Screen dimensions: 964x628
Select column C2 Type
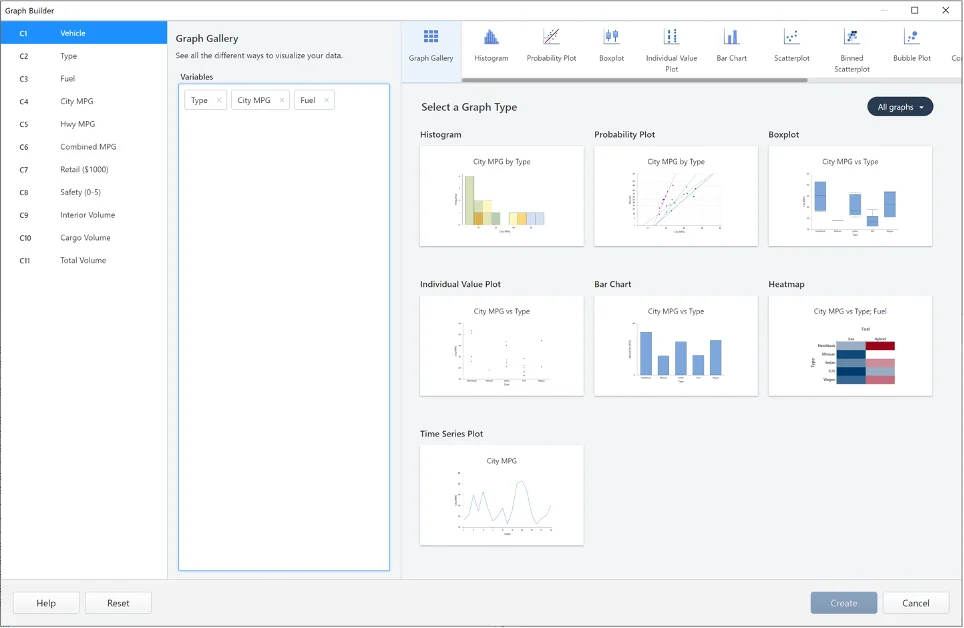[x=84, y=56]
